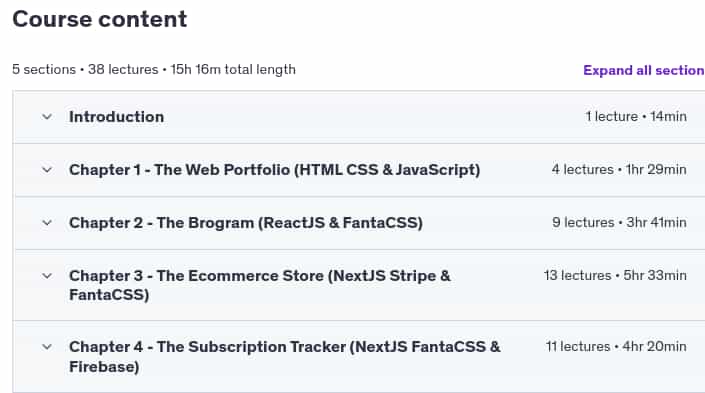Click the '4 lectures • 1hr 29min' label
The height and width of the screenshot is (393, 705).
click(619, 170)
